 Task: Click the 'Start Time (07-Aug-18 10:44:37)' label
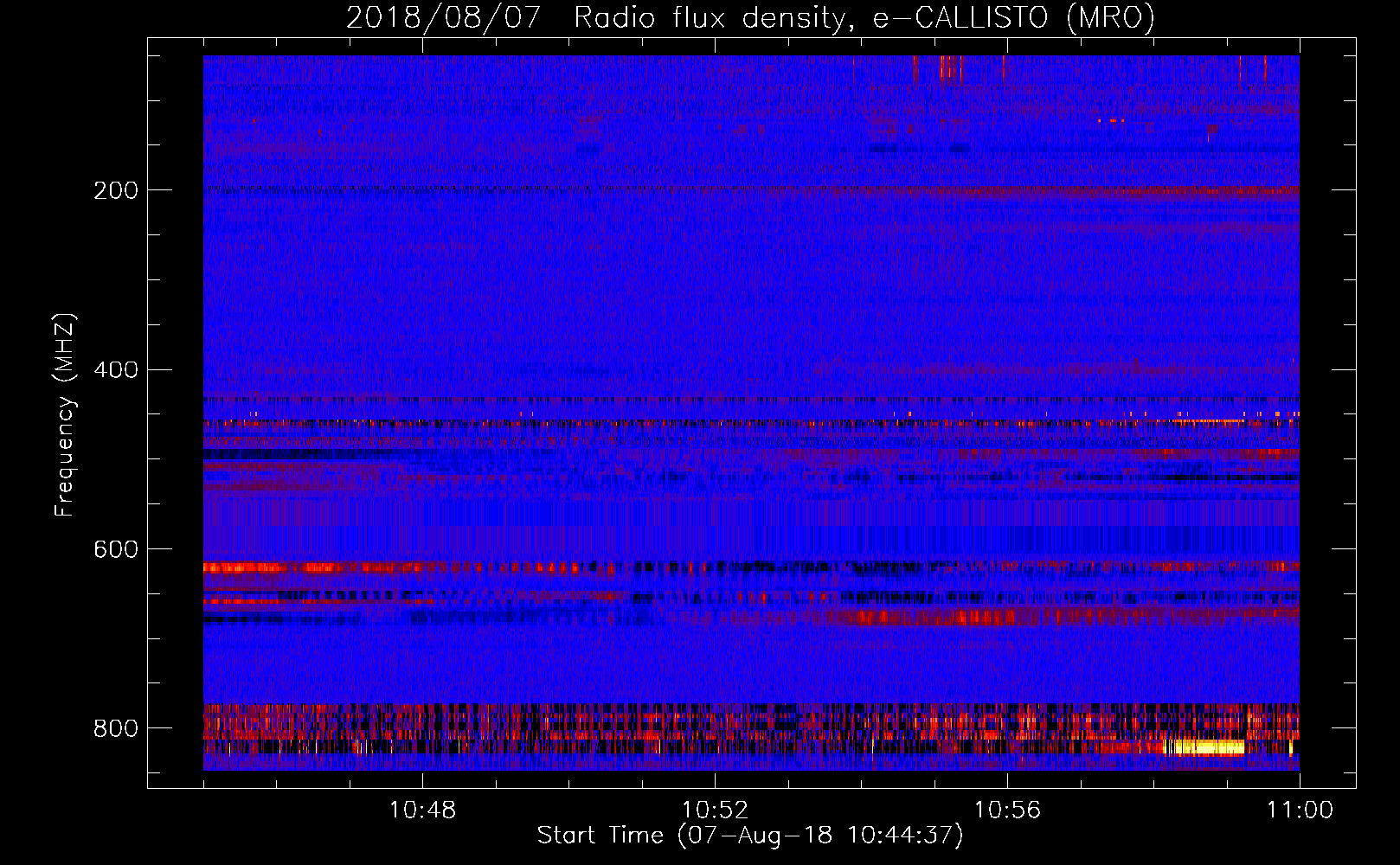pyautogui.click(x=750, y=836)
